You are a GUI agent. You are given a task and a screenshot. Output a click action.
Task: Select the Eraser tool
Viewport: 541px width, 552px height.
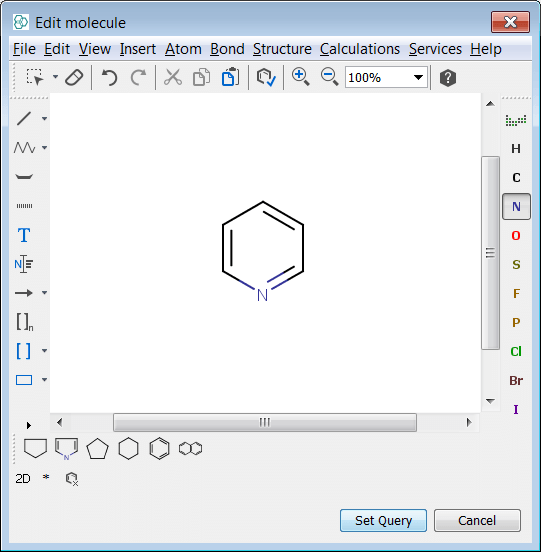74,77
